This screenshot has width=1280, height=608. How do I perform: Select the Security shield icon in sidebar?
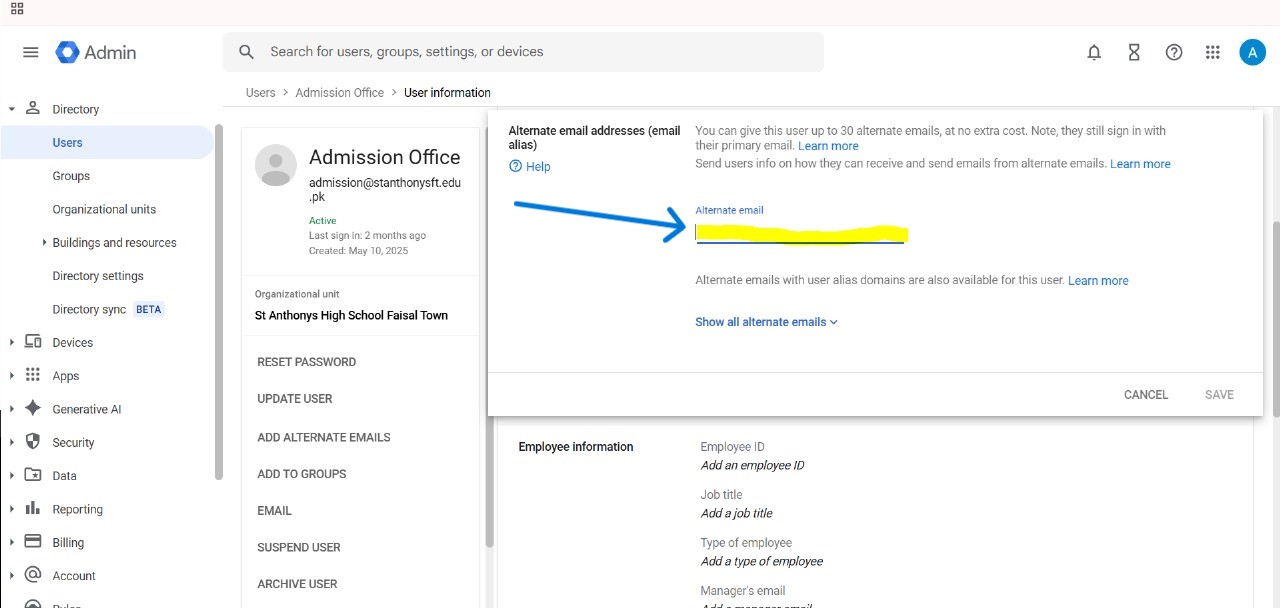click(x=31, y=442)
